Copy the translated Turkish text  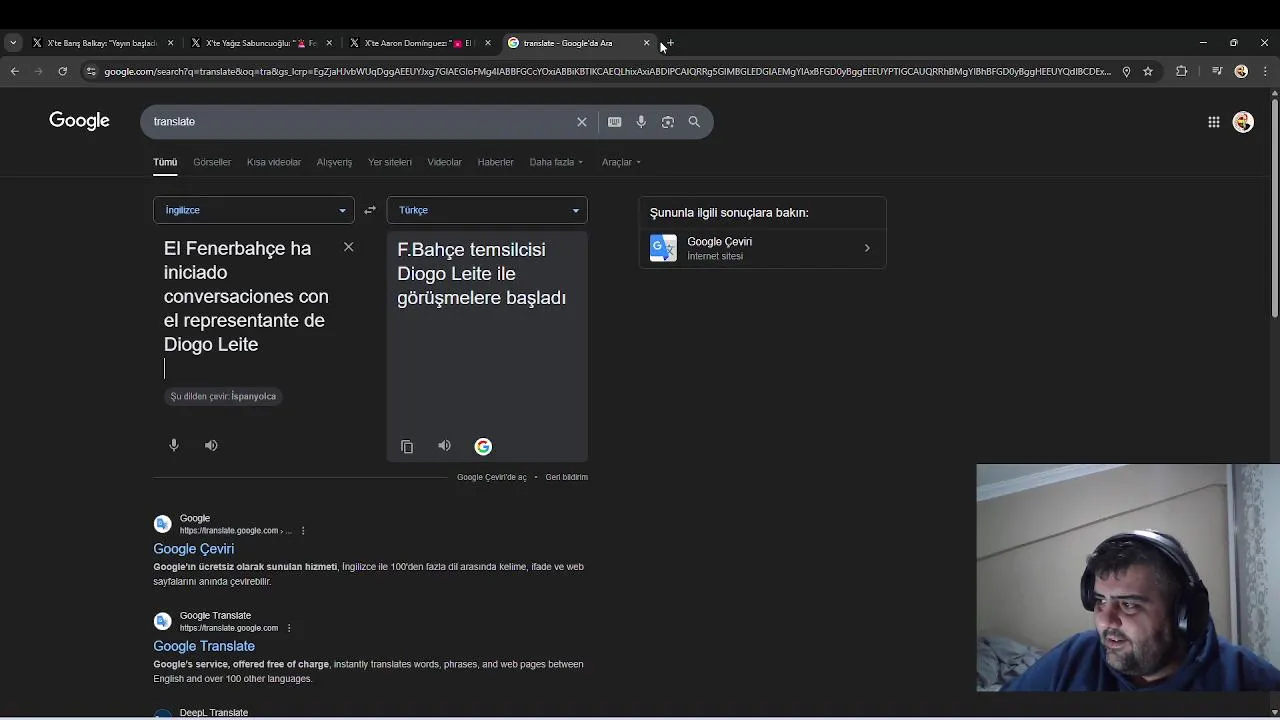(407, 447)
